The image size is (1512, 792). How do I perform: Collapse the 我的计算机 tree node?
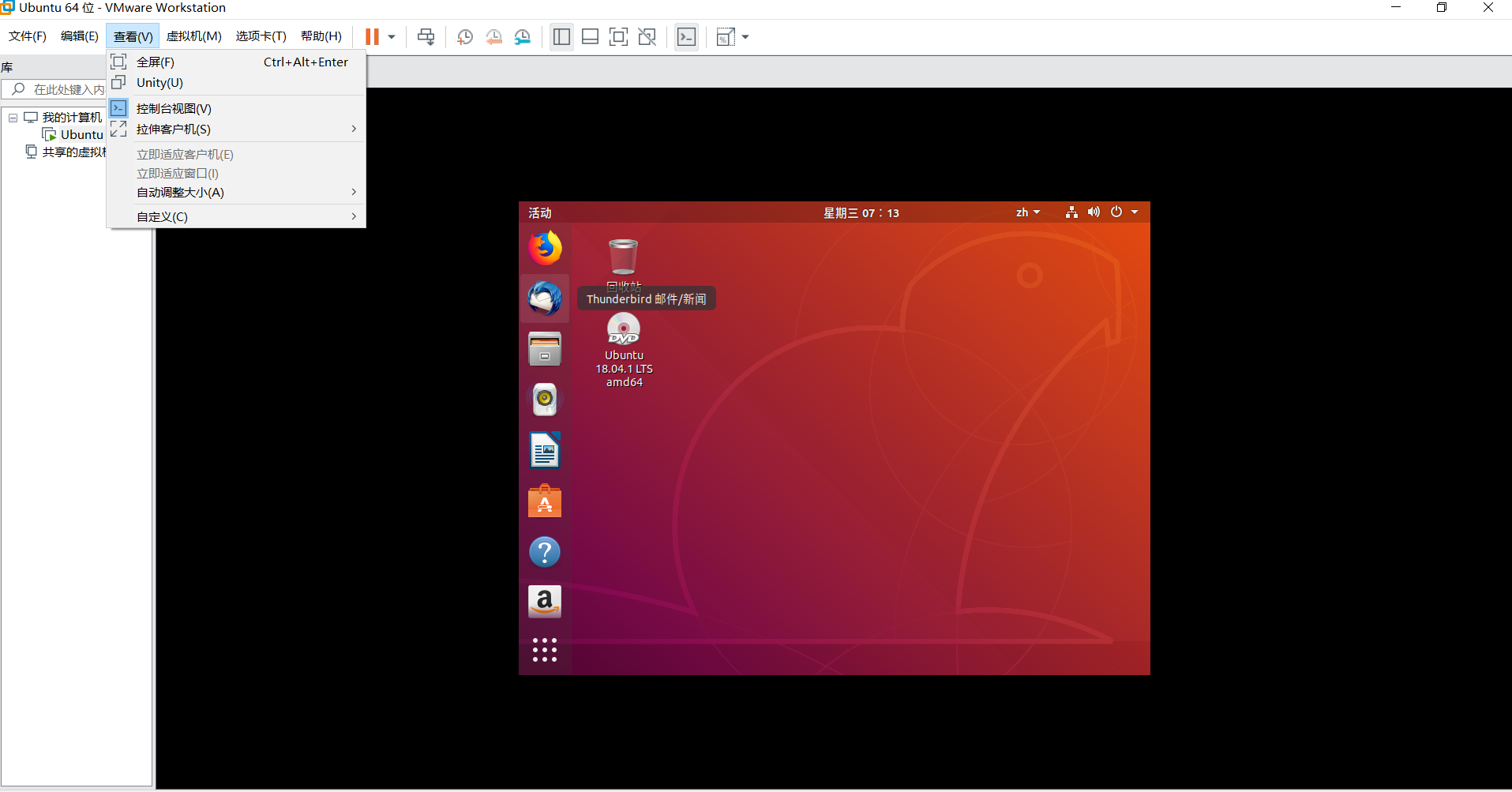[13, 118]
